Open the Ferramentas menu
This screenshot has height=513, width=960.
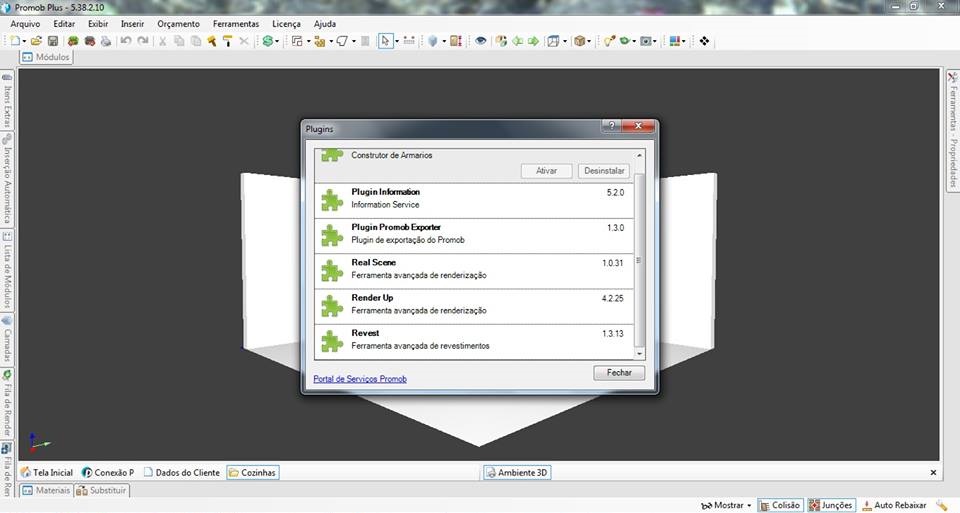click(236, 24)
